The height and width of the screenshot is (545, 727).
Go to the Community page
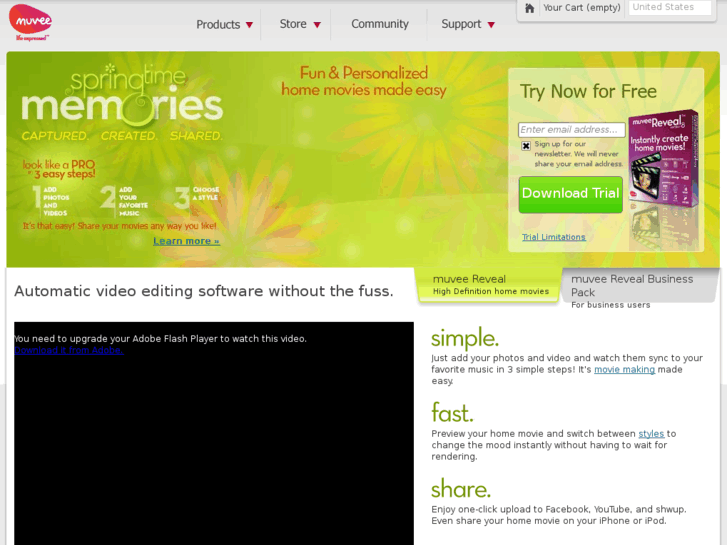380,24
